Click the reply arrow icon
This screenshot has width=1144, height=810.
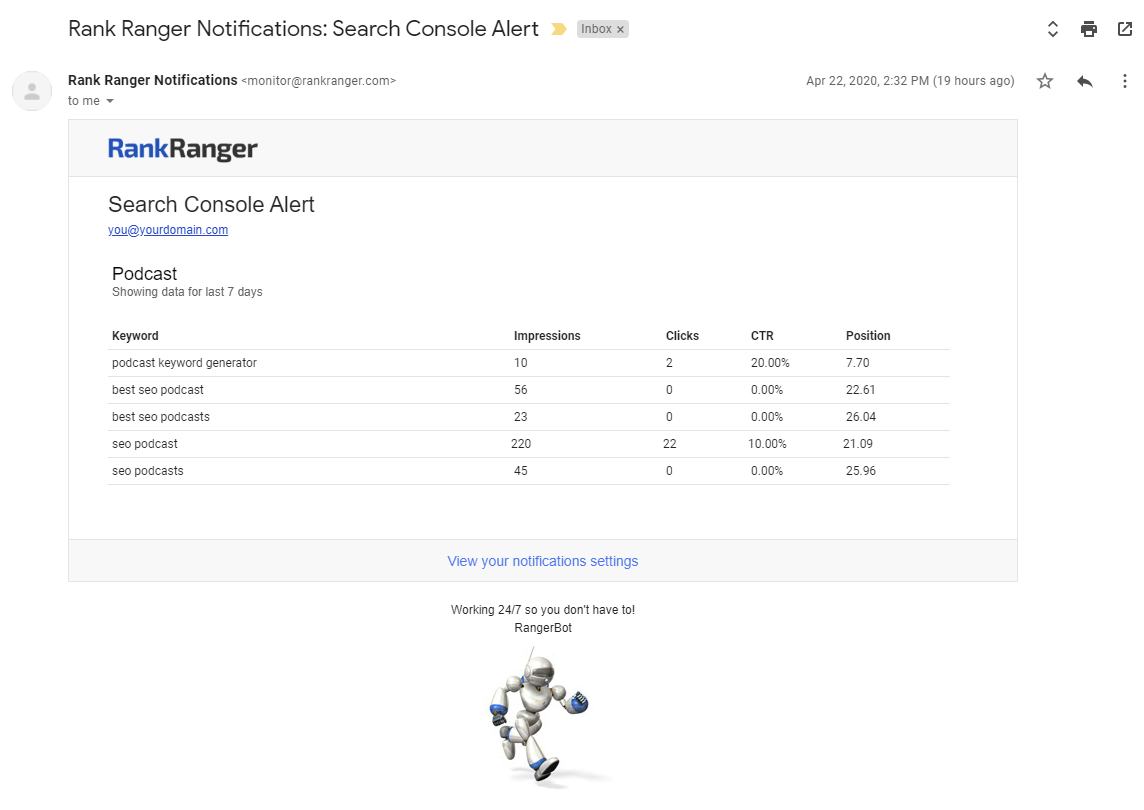[1085, 81]
